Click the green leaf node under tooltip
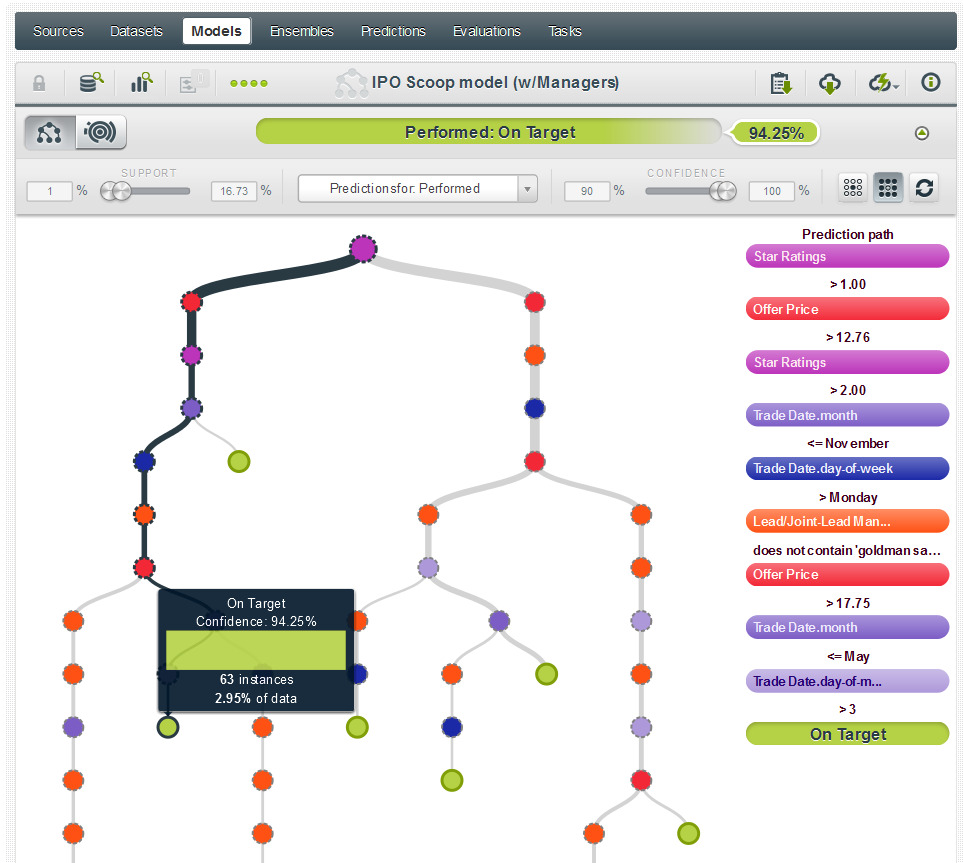The image size is (963, 863). tap(168, 727)
